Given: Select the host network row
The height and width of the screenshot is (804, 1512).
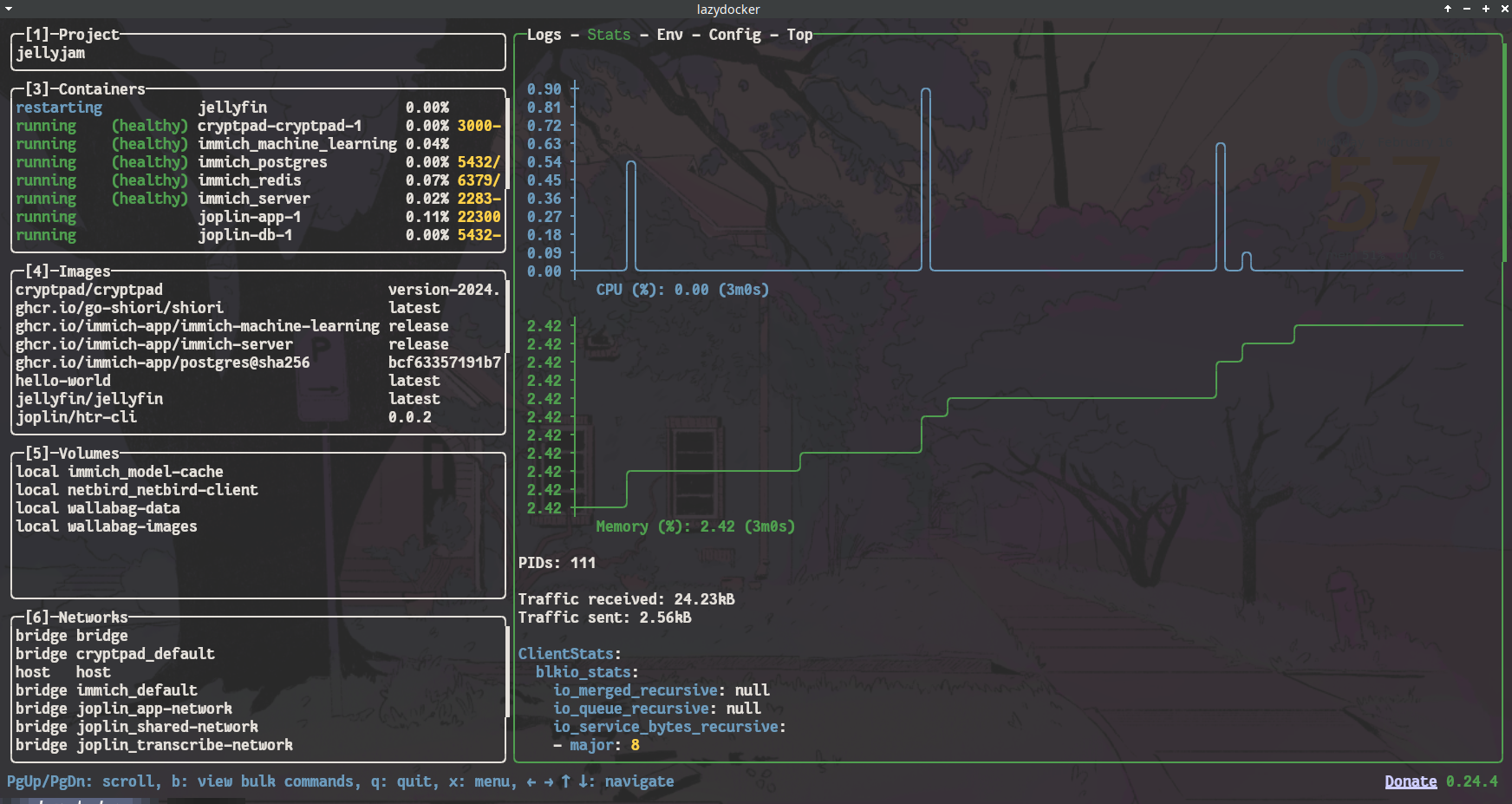Looking at the screenshot, I should coord(258,672).
